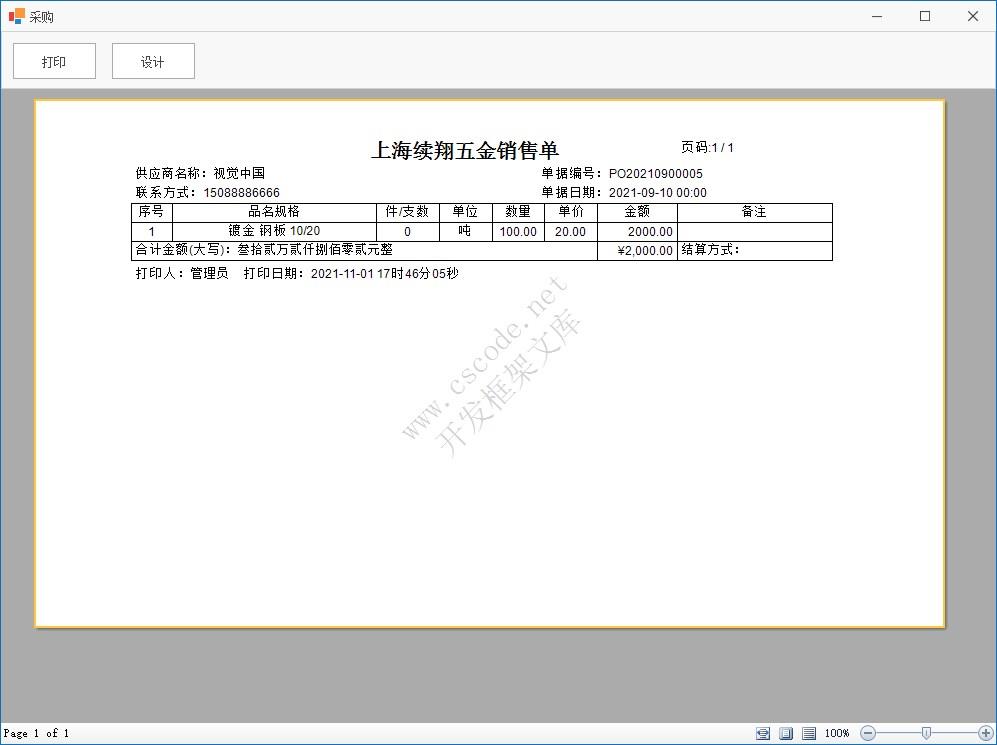Image resolution: width=997 pixels, height=745 pixels.
Task: Toggle whole-page view in the status bar
Action: click(x=786, y=732)
